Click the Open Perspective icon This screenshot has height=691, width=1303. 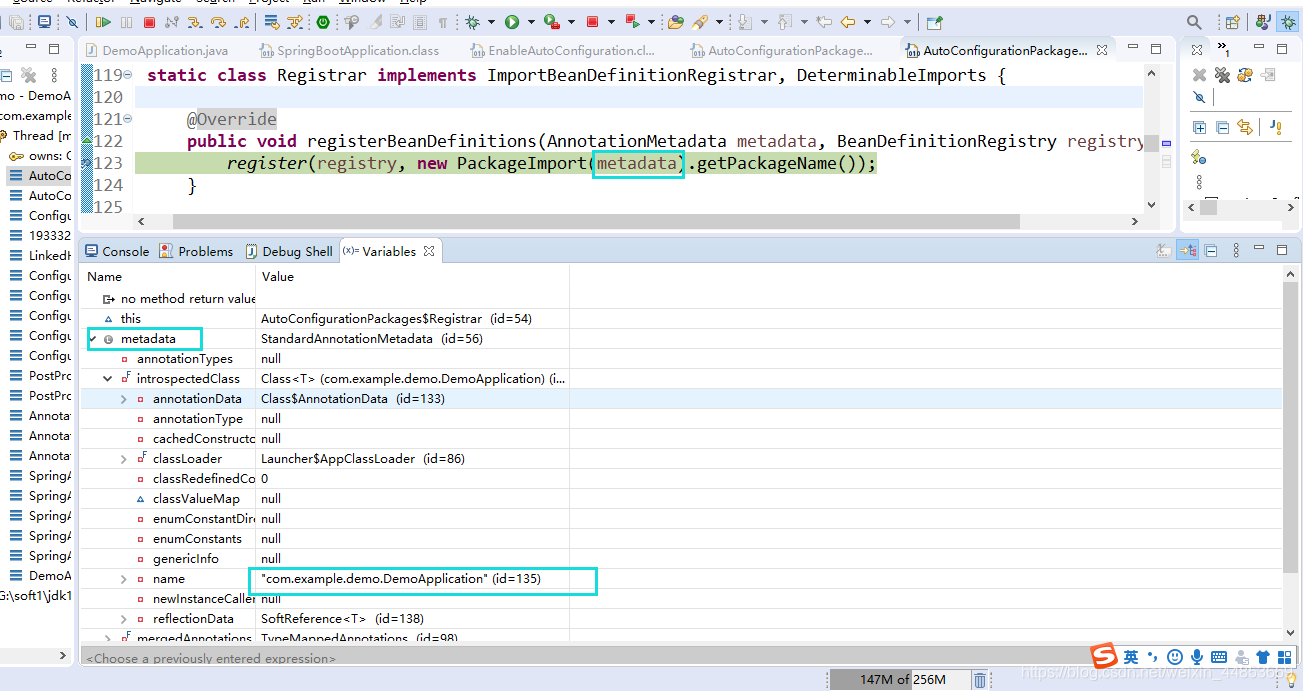click(x=1233, y=22)
